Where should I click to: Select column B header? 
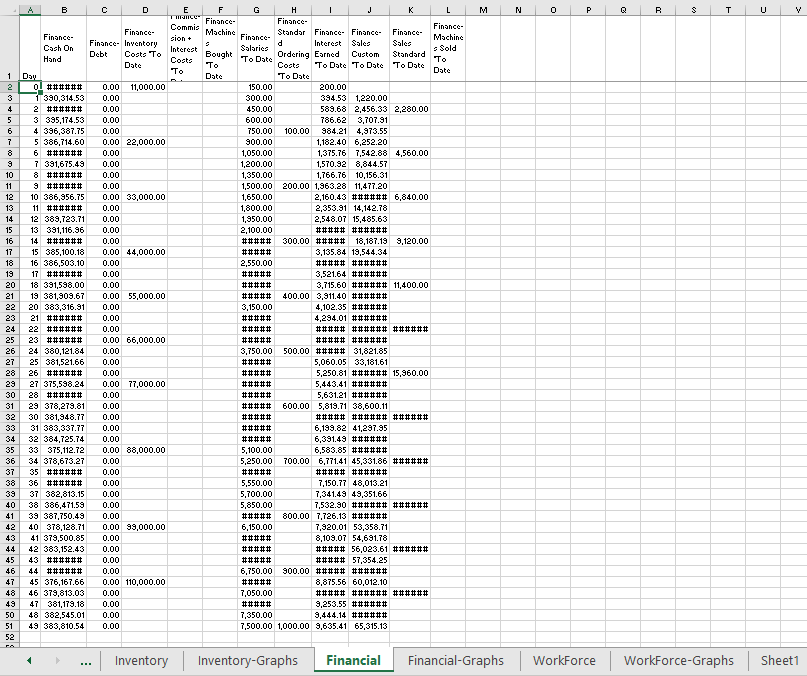[64, 10]
